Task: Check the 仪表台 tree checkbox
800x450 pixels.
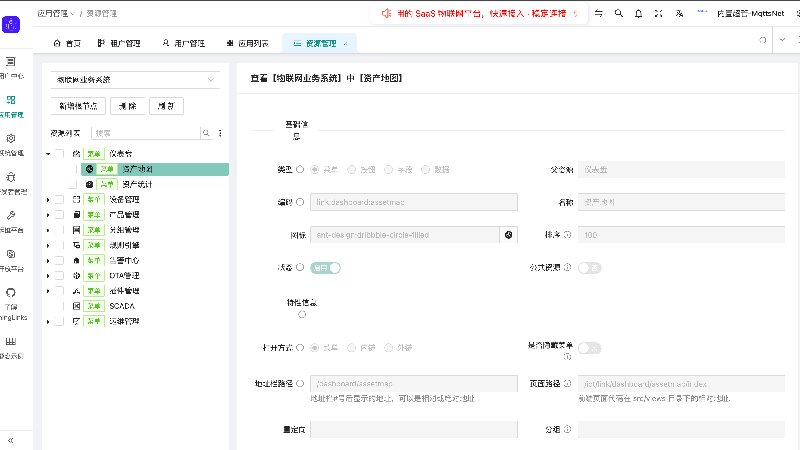Action: (x=60, y=154)
